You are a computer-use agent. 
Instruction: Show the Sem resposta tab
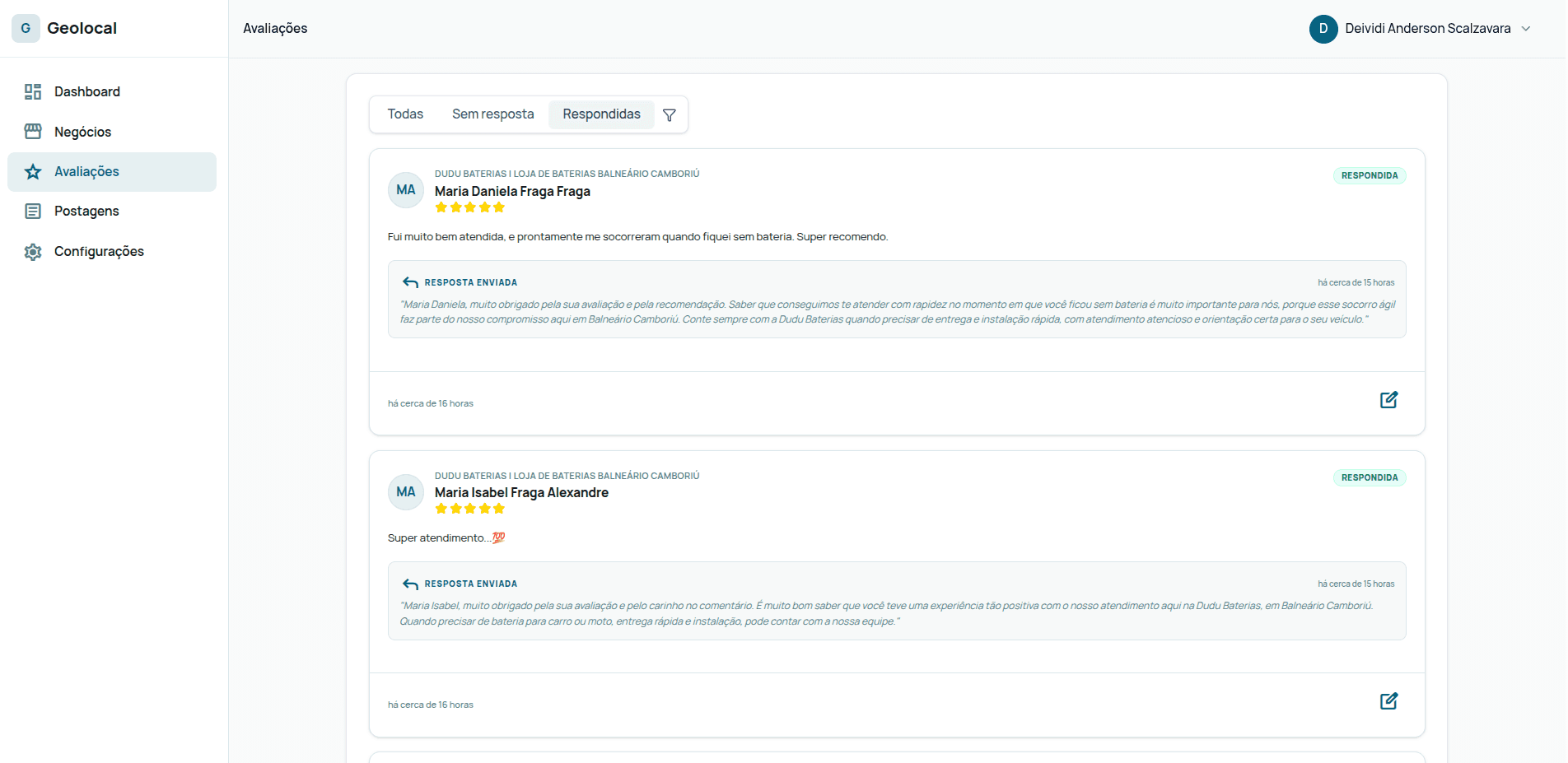coord(493,114)
